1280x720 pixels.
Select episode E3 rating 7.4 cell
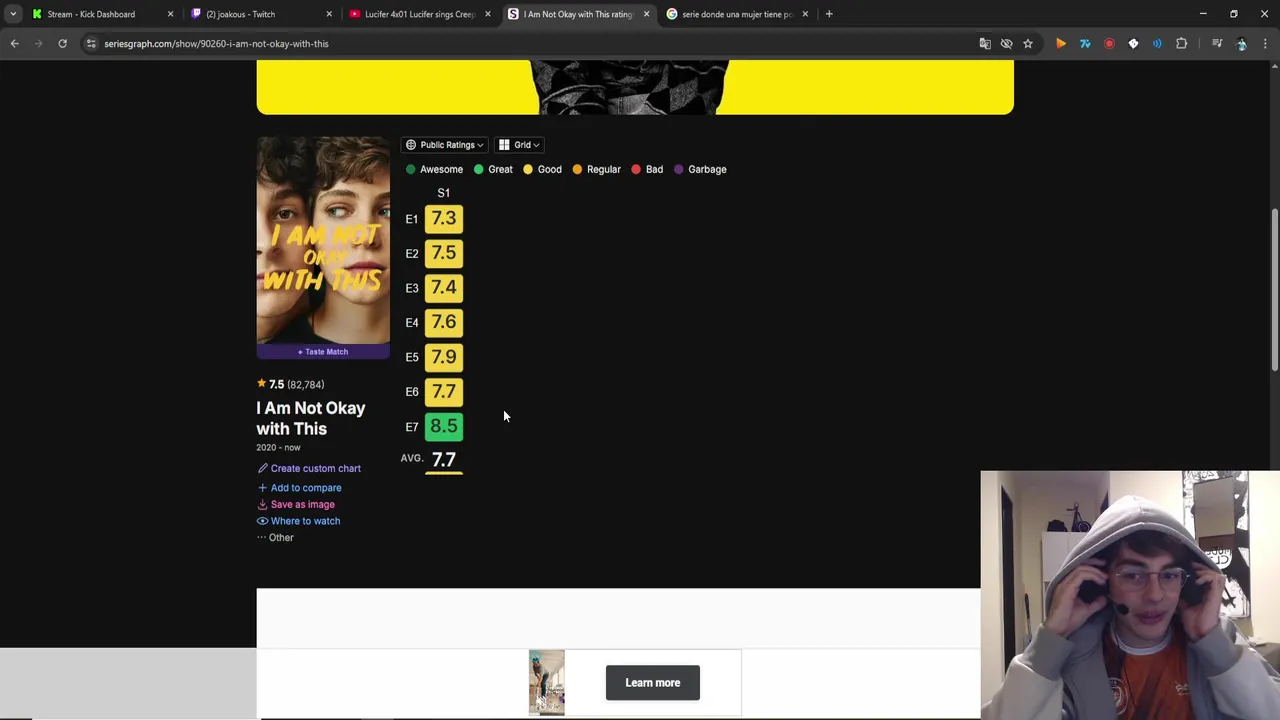coord(443,288)
